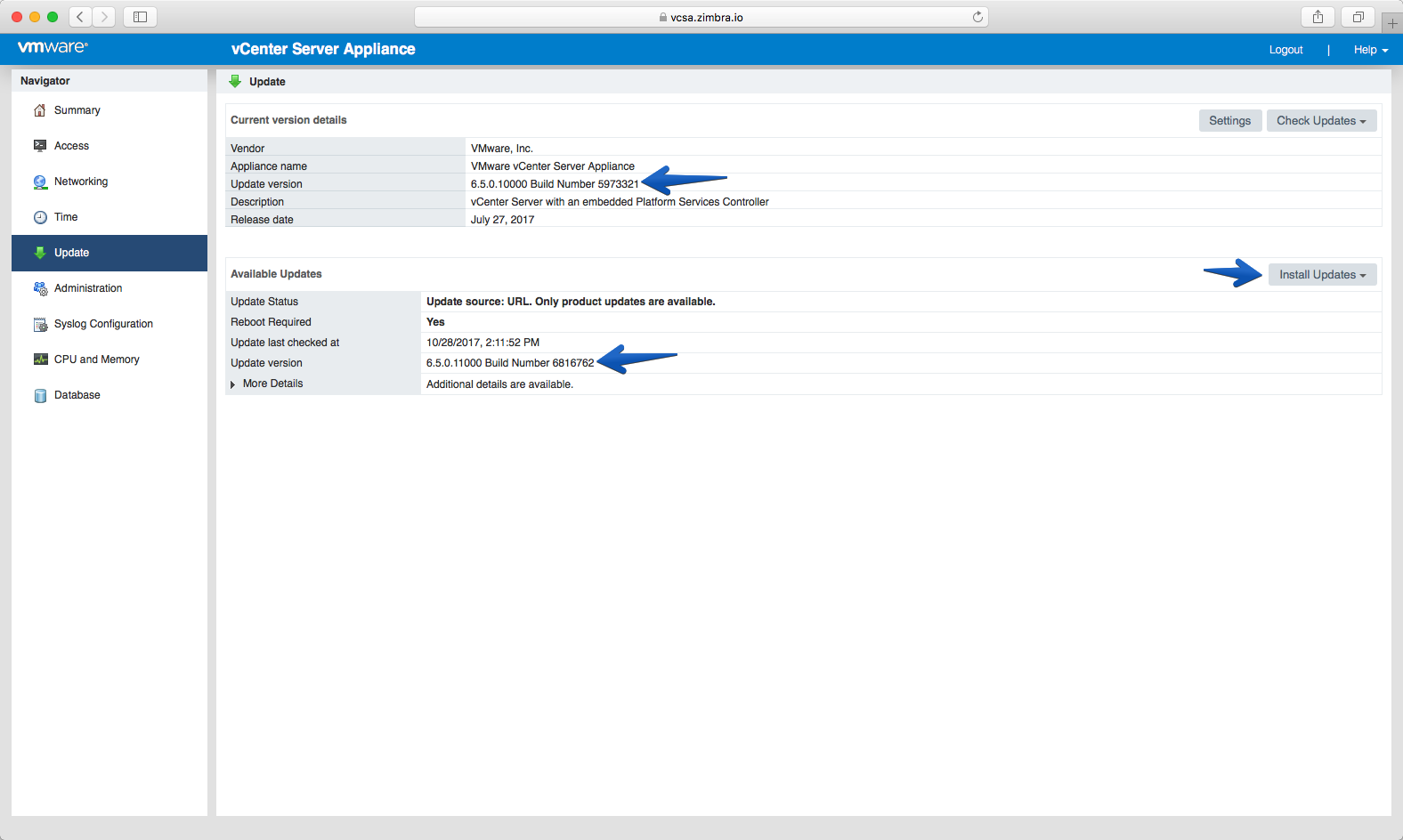Viewport: 1403px width, 840px height.
Task: Click the Access console icon
Action: tap(40, 146)
